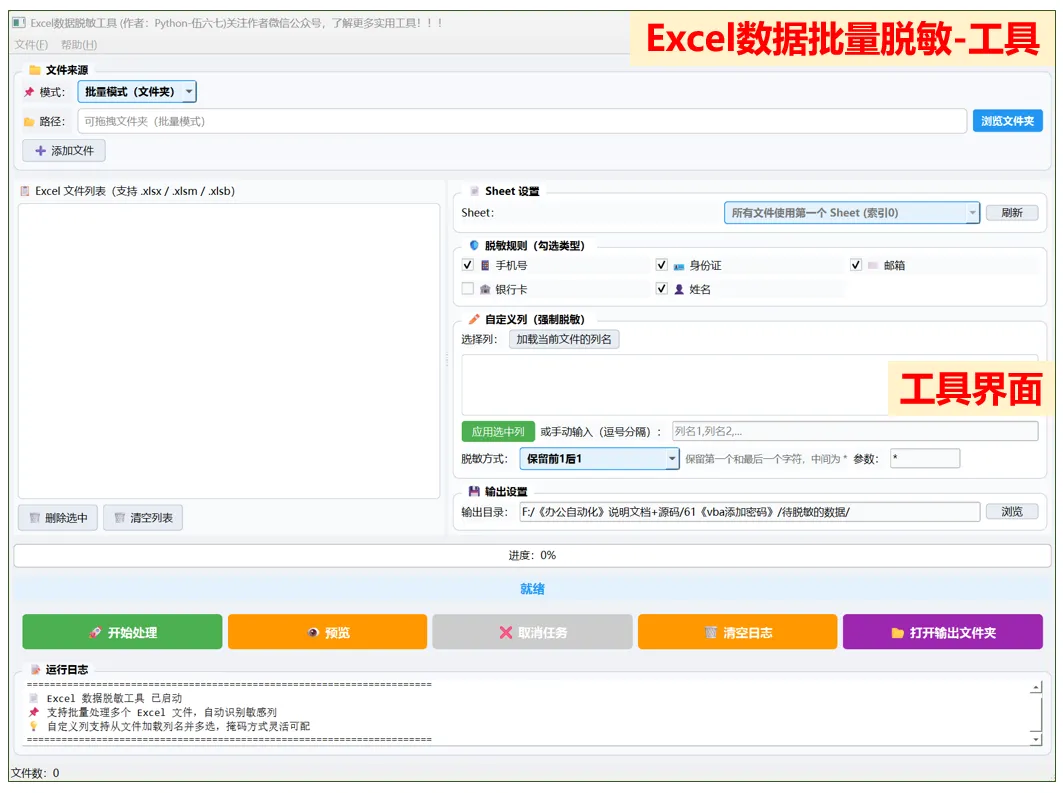Open the 帮助(H) menu
Screen dimensions: 1063x793
coord(79,45)
